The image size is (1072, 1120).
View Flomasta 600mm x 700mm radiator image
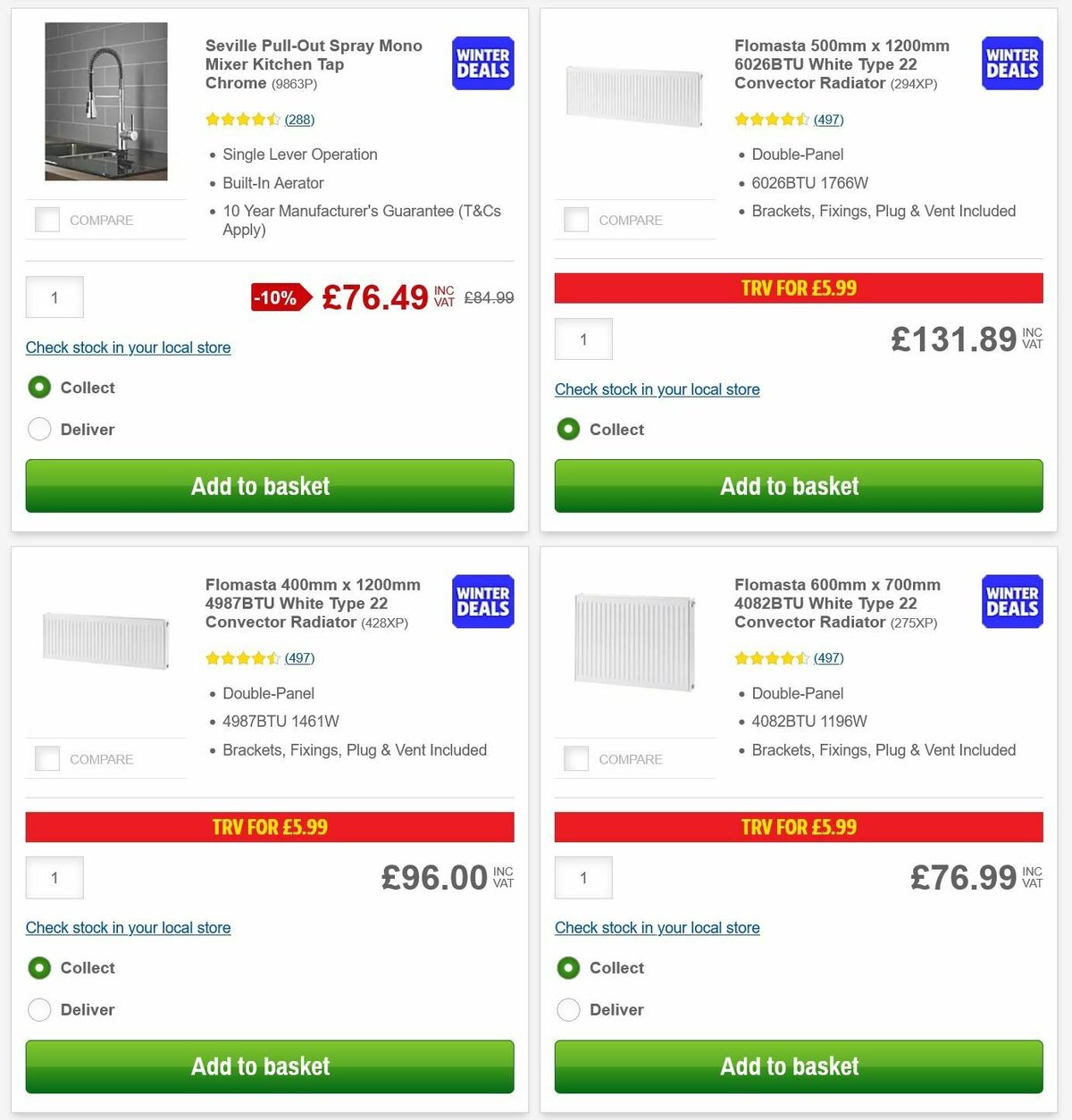point(635,640)
